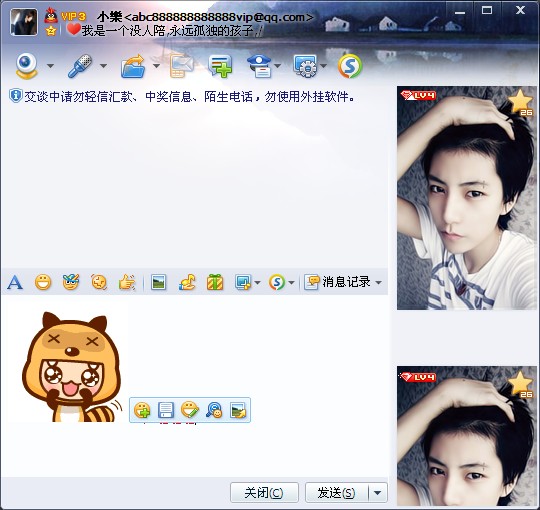Image resolution: width=540 pixels, height=510 pixels.
Task: Expand voice call options arrow
Action: pyautogui.click(x=103, y=65)
